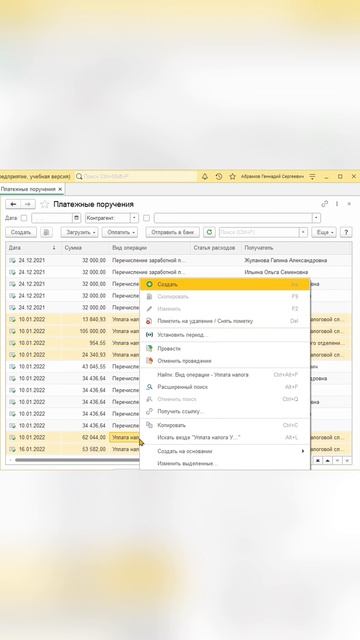Expand the Оплатить dropdown button
This screenshot has width=360, height=640.
coord(120,232)
